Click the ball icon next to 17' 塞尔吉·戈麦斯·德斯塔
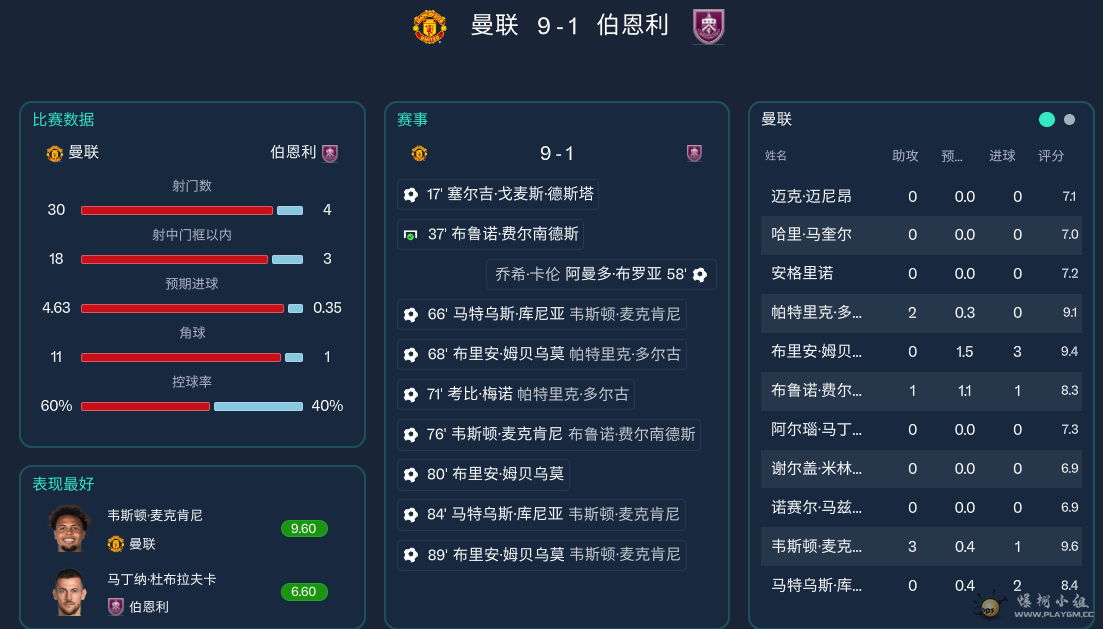 click(410, 194)
